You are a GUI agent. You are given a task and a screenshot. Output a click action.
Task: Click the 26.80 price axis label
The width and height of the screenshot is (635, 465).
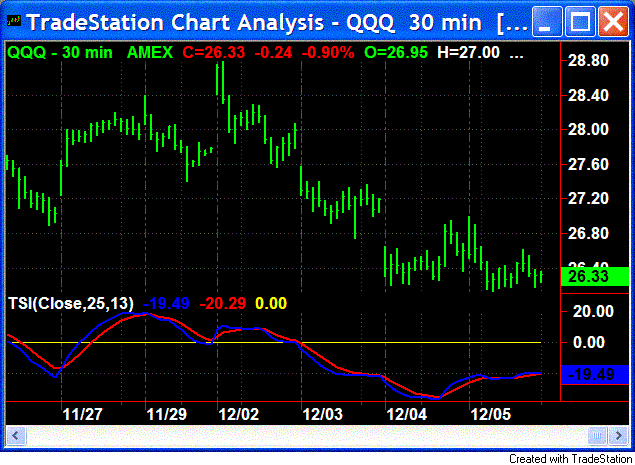(x=588, y=233)
